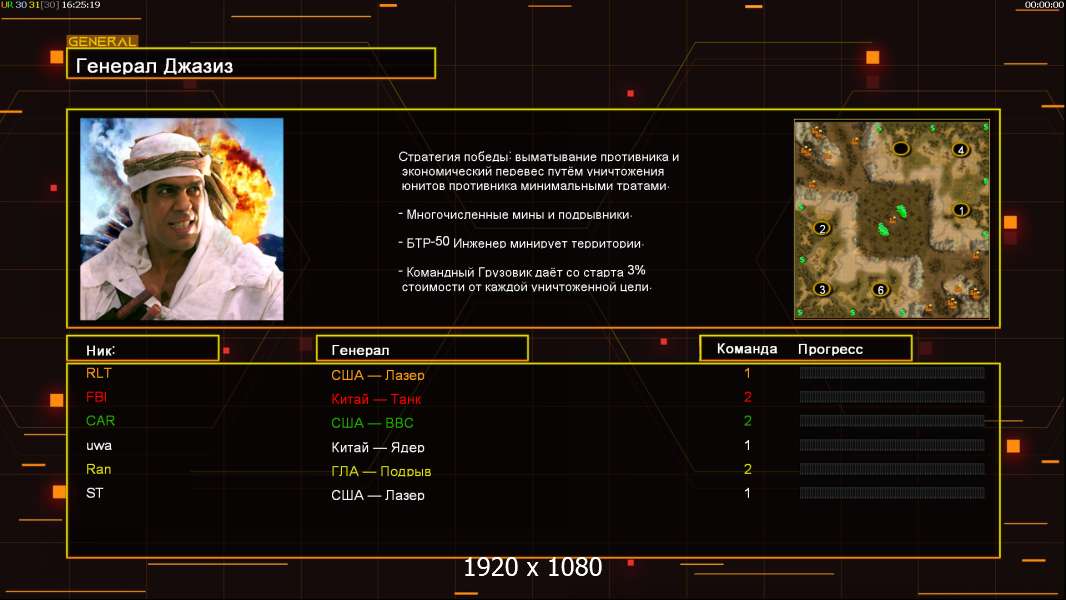Click 'Китай — Ядер' general entry
Screen dimensions: 1066x600
(378, 447)
